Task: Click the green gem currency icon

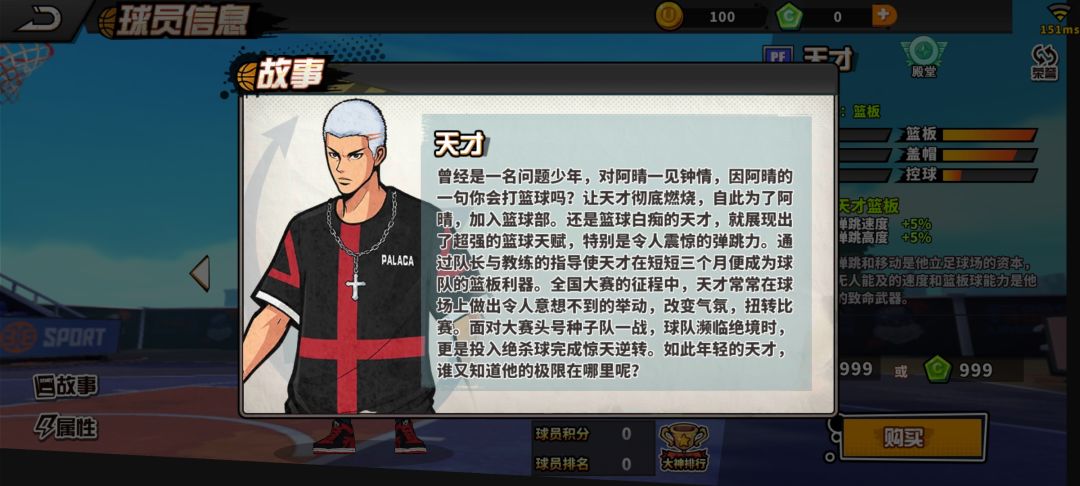Action: pyautogui.click(x=789, y=17)
